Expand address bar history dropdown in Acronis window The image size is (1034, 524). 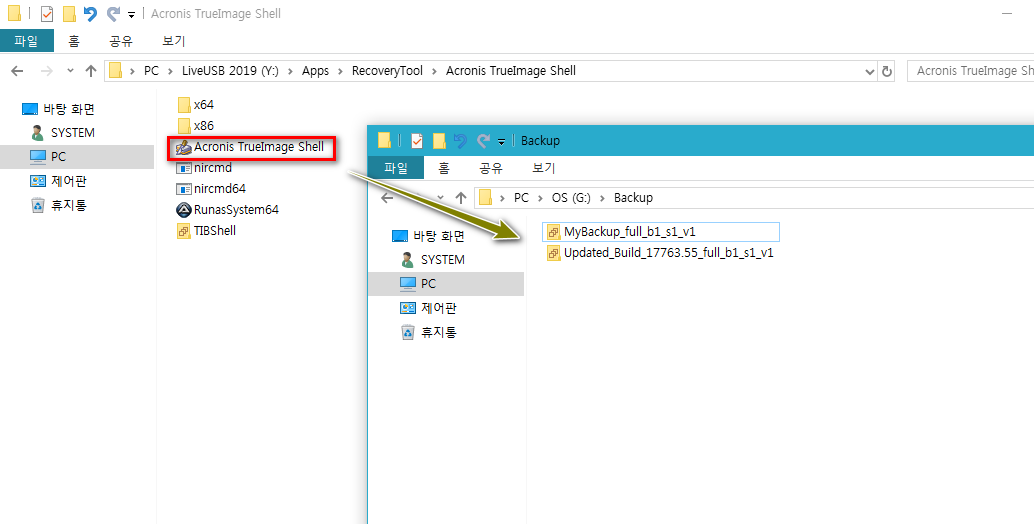tap(870, 71)
